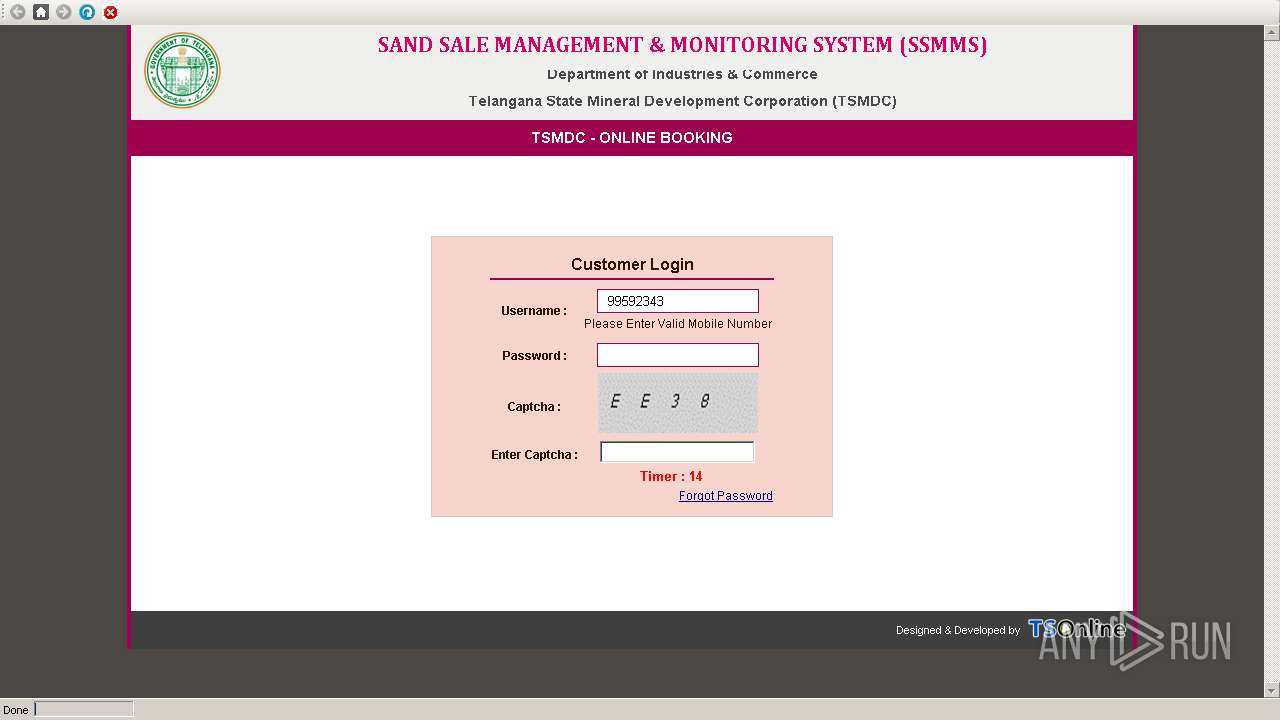Viewport: 1280px width, 720px height.
Task: Click 'Department of Industries & Commerce' text
Action: 682,74
